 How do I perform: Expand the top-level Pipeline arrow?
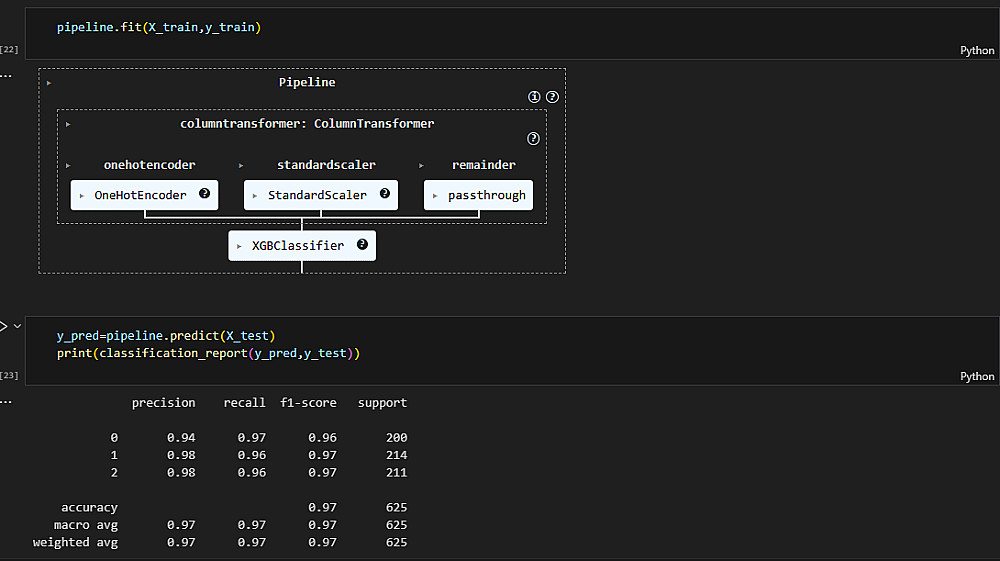tap(48, 82)
